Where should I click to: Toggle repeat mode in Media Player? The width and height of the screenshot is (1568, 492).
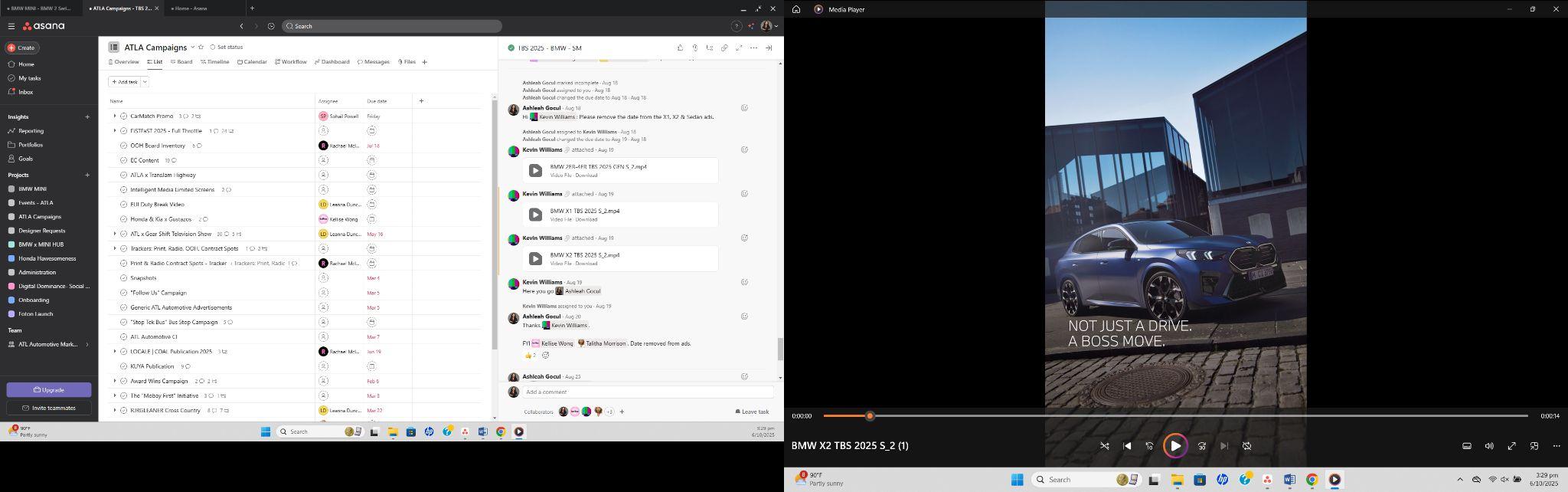click(x=1246, y=446)
